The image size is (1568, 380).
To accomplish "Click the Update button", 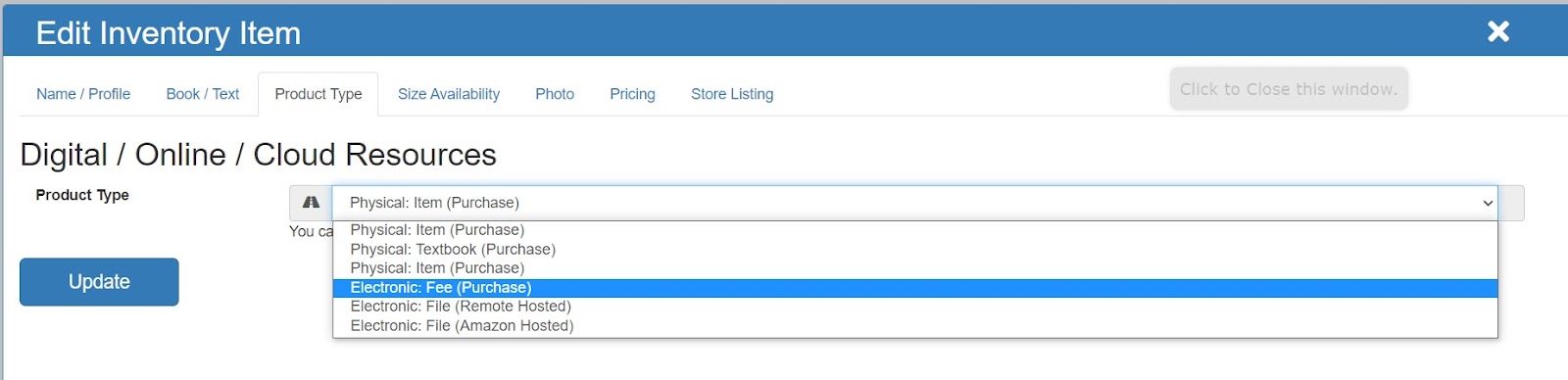I will tap(99, 282).
